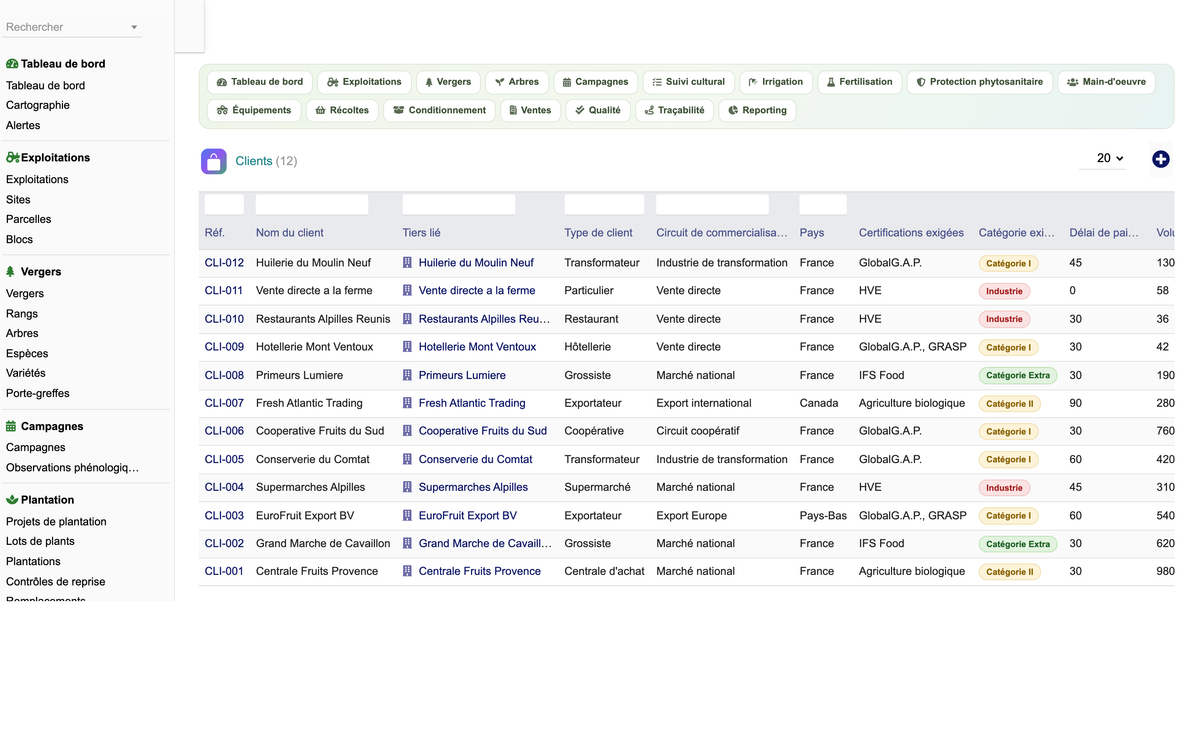Add a new client with plus icon
1200x743 pixels.
(x=1160, y=159)
